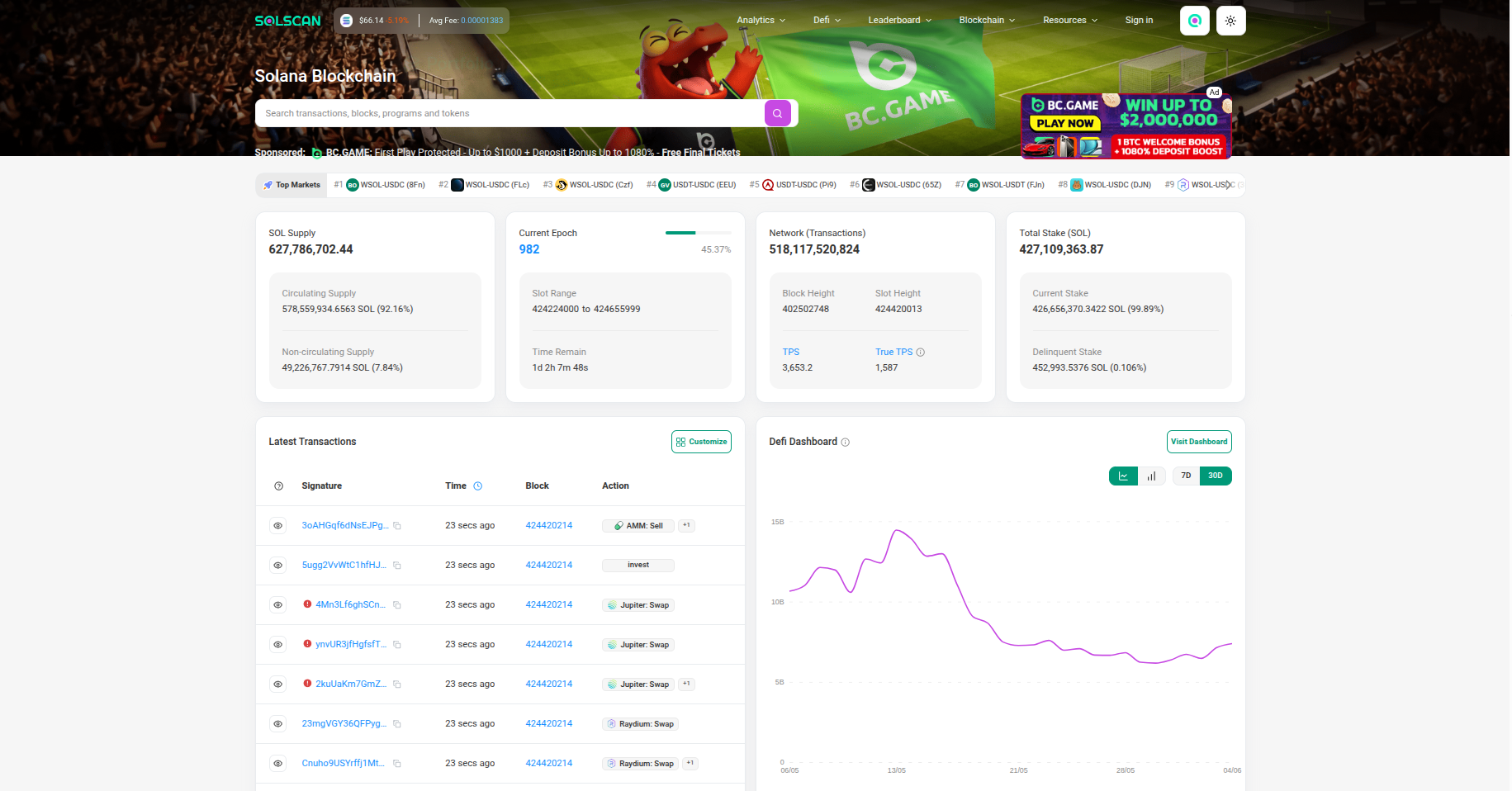Expand the Resources menu

pyautogui.click(x=1070, y=21)
